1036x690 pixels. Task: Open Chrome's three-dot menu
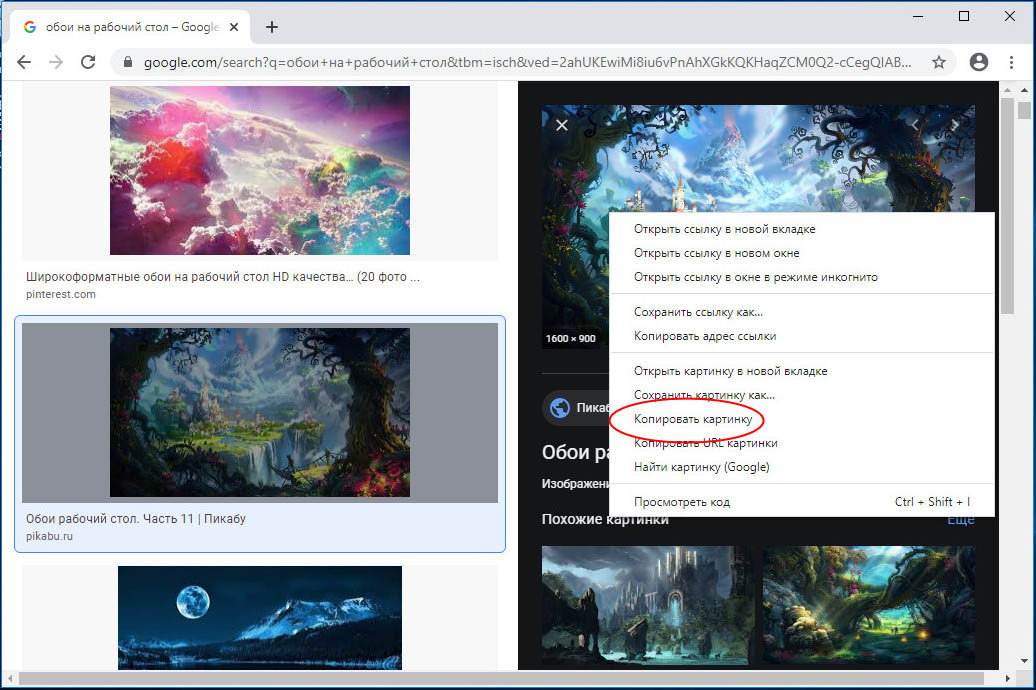[1011, 62]
